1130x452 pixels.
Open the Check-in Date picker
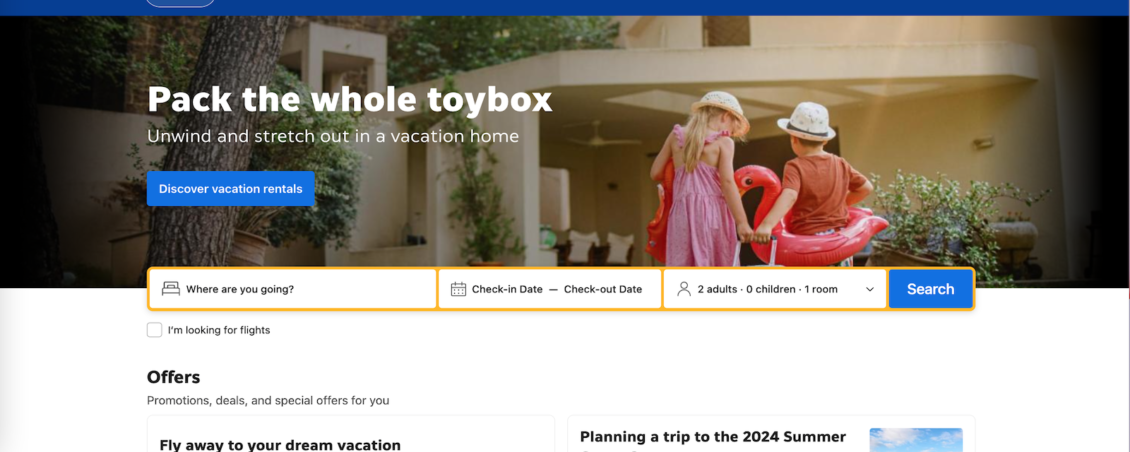507,289
